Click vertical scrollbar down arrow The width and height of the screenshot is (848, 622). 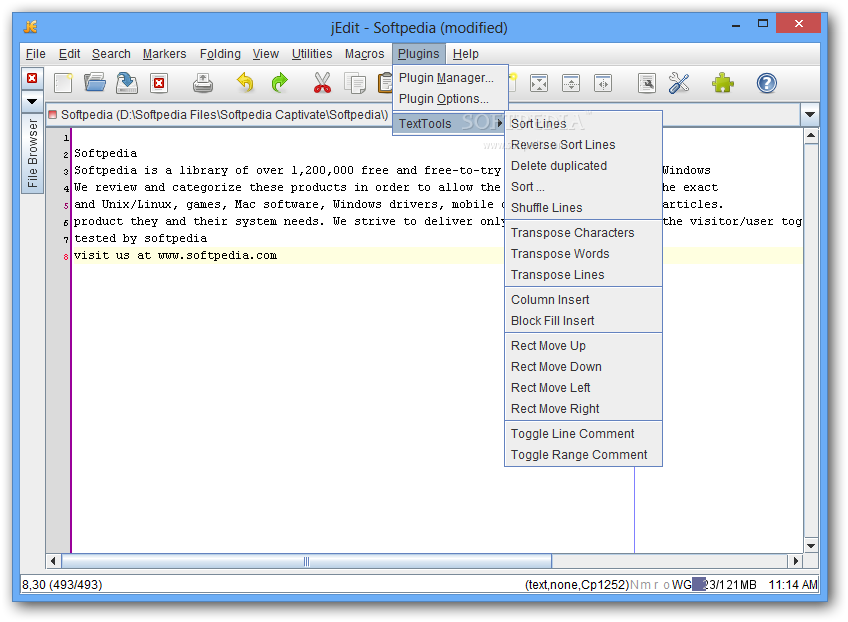(811, 546)
